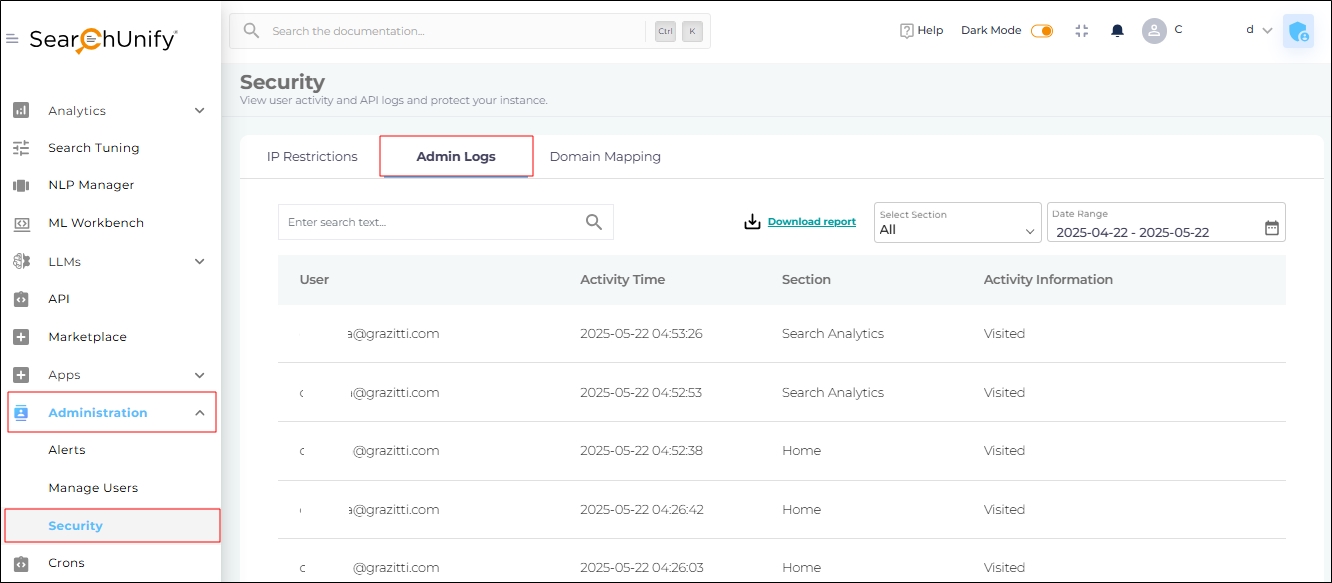Image resolution: width=1332 pixels, height=583 pixels.
Task: Collapse the Administration menu
Action: [199, 413]
